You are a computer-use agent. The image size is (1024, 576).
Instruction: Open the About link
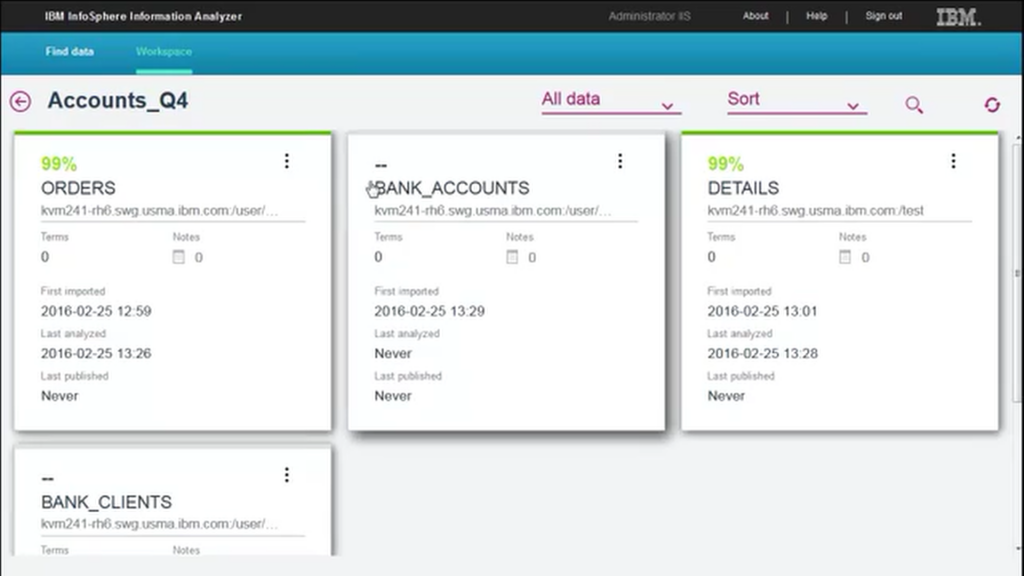point(756,16)
